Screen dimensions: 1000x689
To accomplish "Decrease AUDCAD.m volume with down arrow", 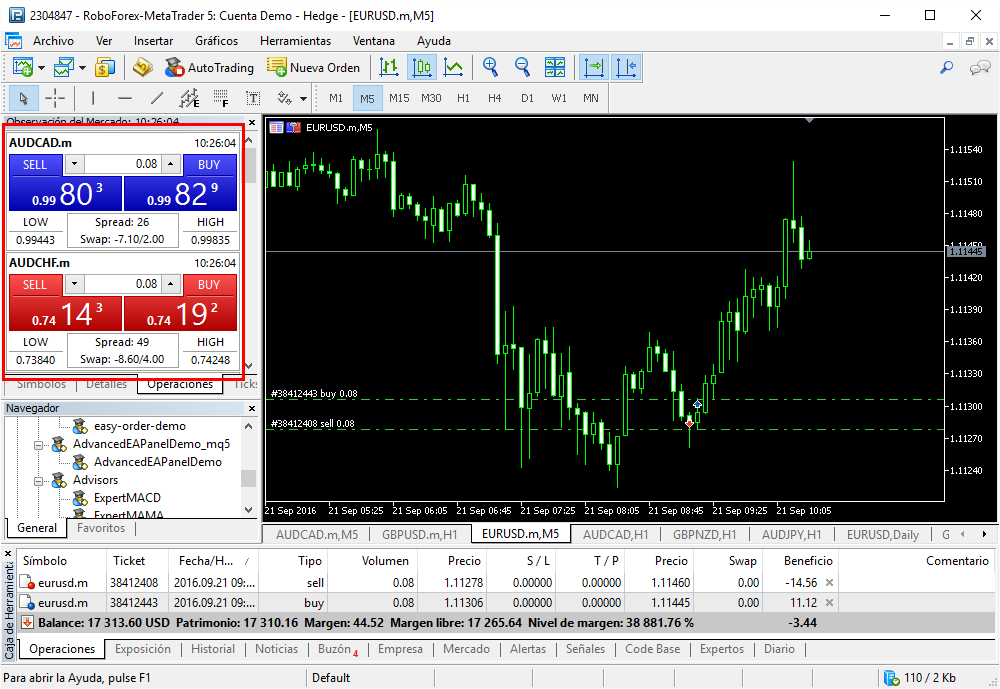I will (x=75, y=164).
